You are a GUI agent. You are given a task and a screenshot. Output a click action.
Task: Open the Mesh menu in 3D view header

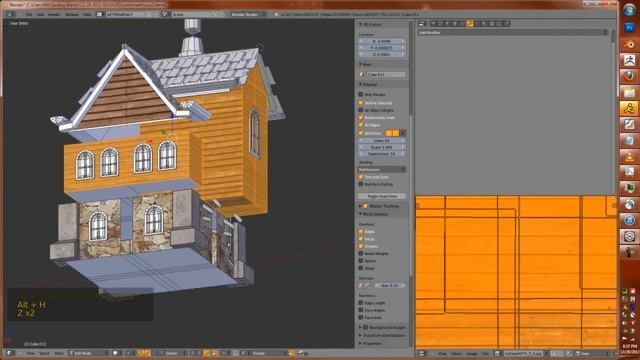pos(59,353)
